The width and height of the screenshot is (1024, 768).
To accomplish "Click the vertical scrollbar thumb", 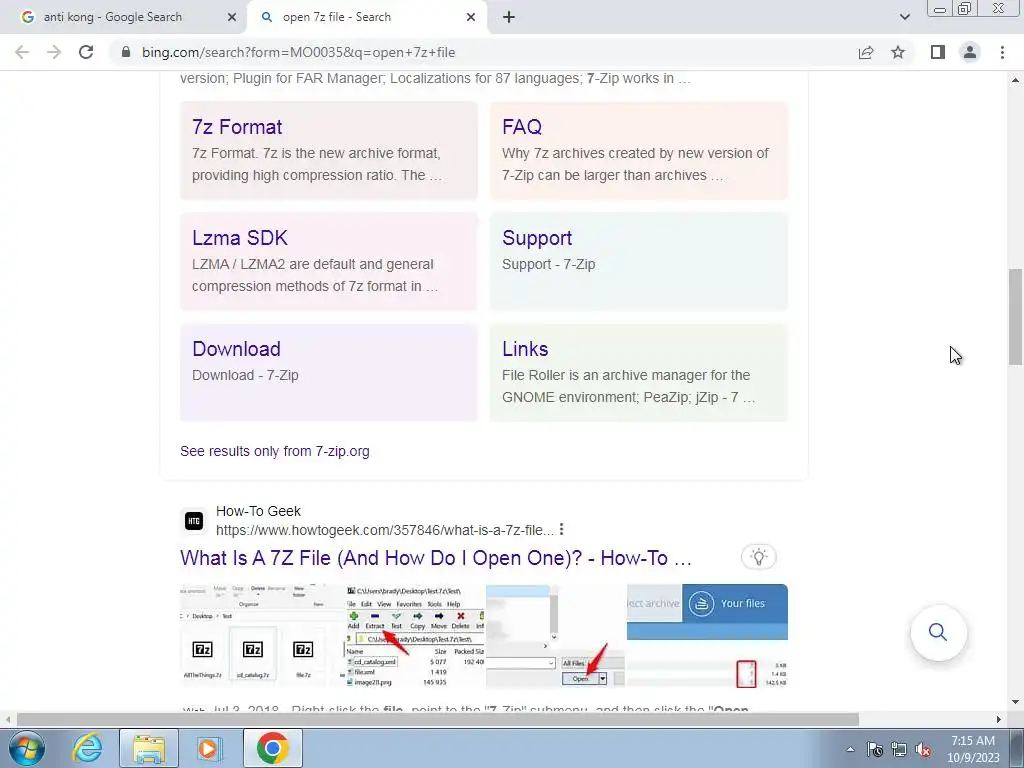I will (1015, 317).
